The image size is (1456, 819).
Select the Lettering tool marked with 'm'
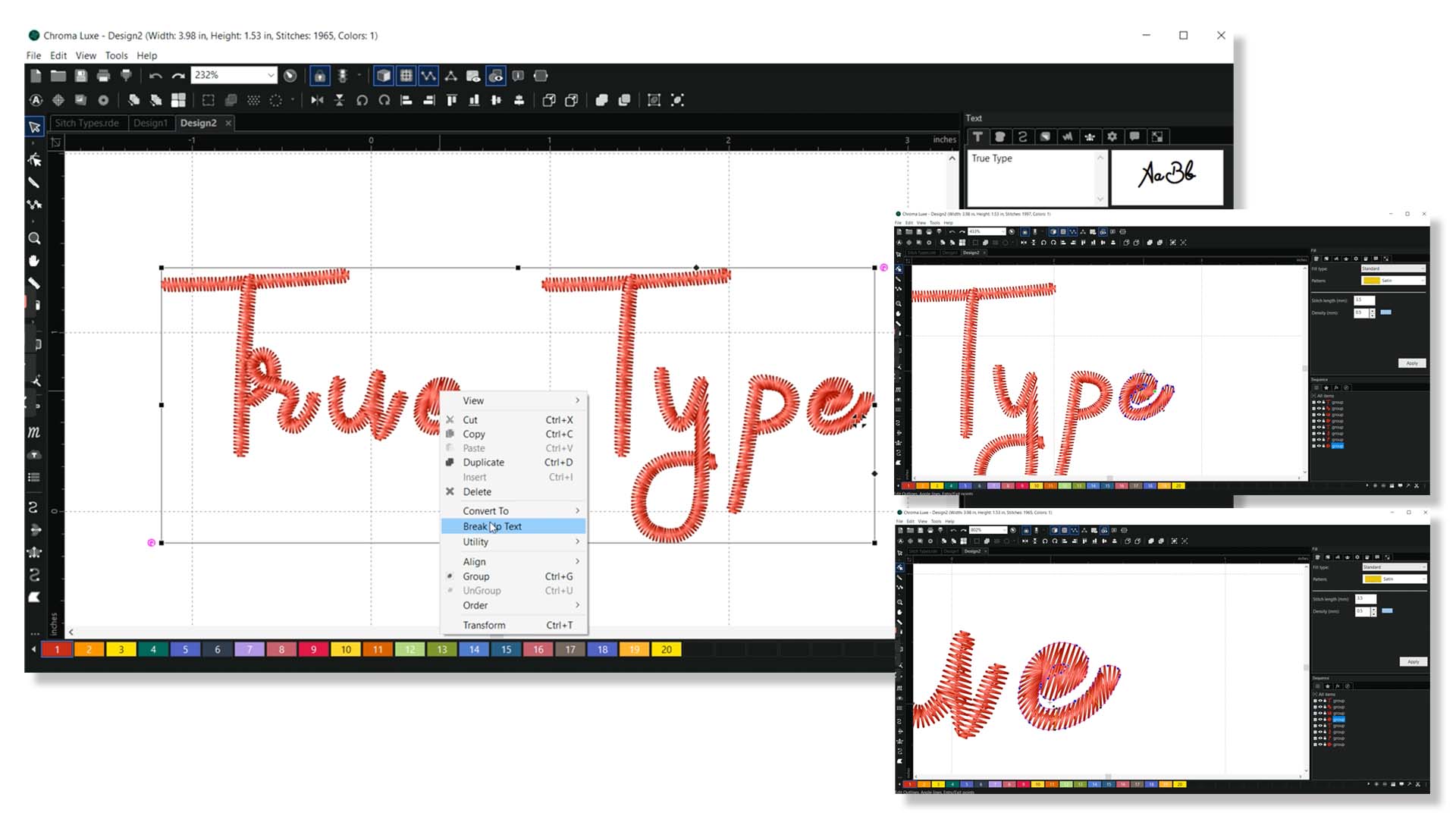coord(33,434)
